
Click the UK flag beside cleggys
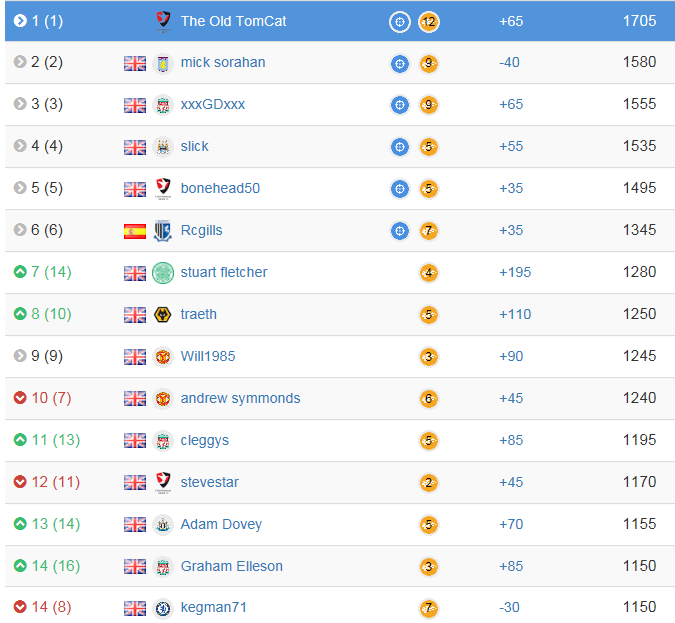[x=135, y=441]
